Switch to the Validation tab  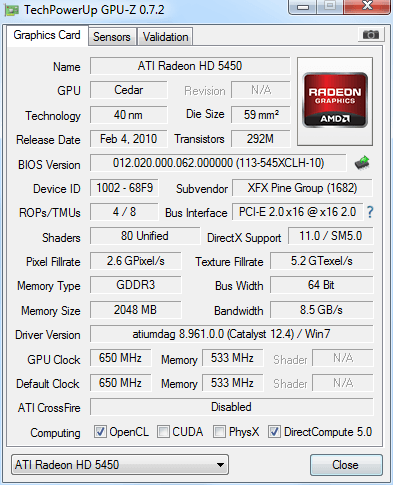(x=165, y=37)
